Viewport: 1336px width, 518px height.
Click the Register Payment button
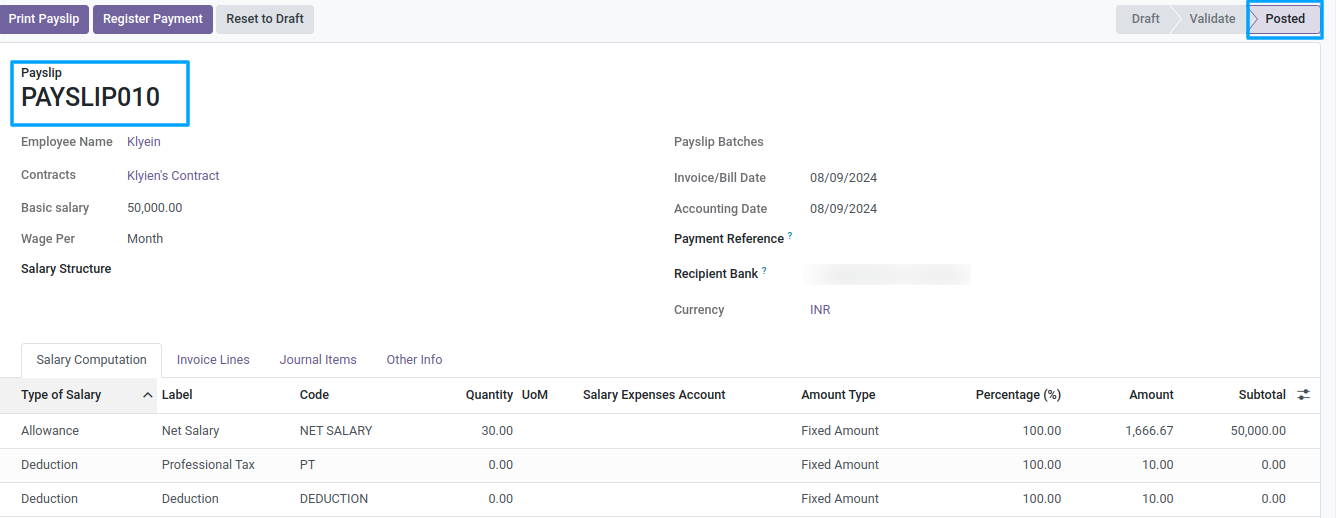[153, 19]
